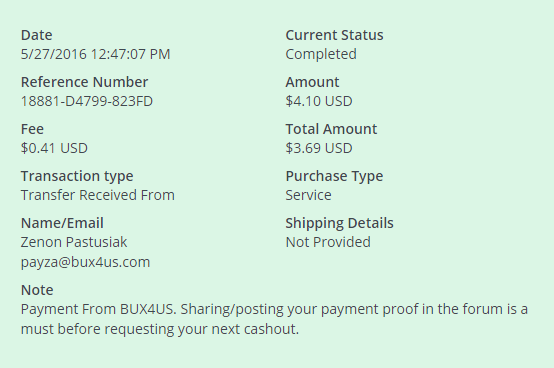Click the Service purchase type value
This screenshot has height=368, width=554.
308,195
